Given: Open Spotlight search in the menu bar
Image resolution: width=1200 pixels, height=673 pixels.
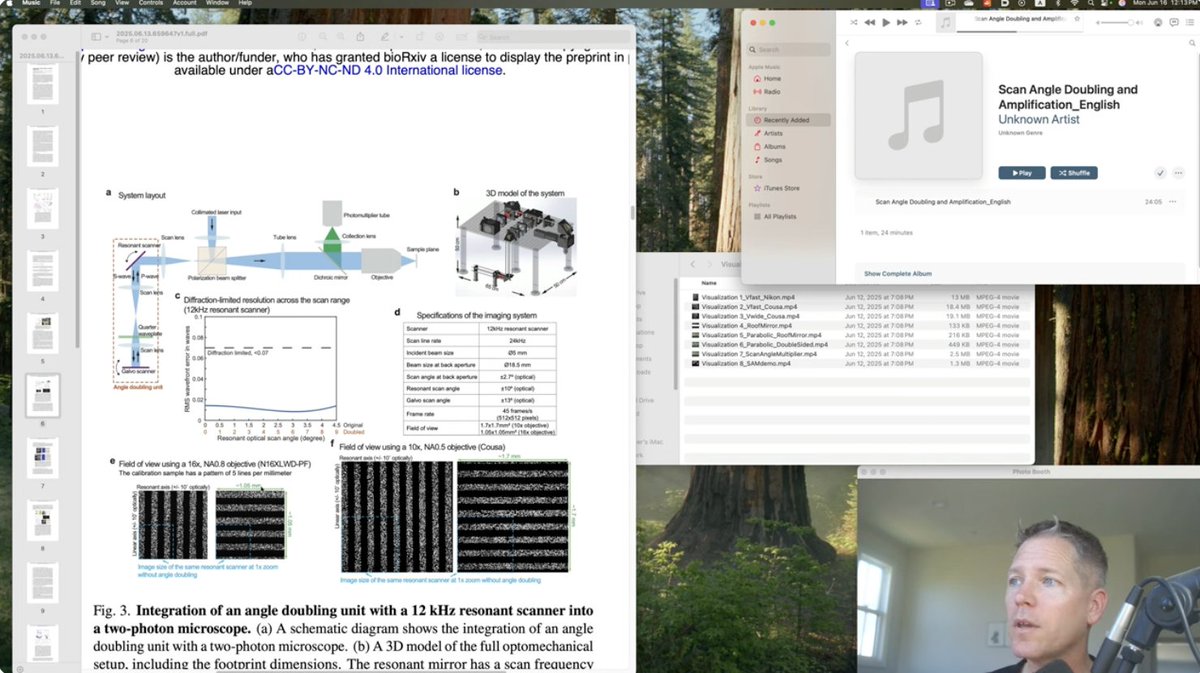Looking at the screenshot, I should 1092,4.
